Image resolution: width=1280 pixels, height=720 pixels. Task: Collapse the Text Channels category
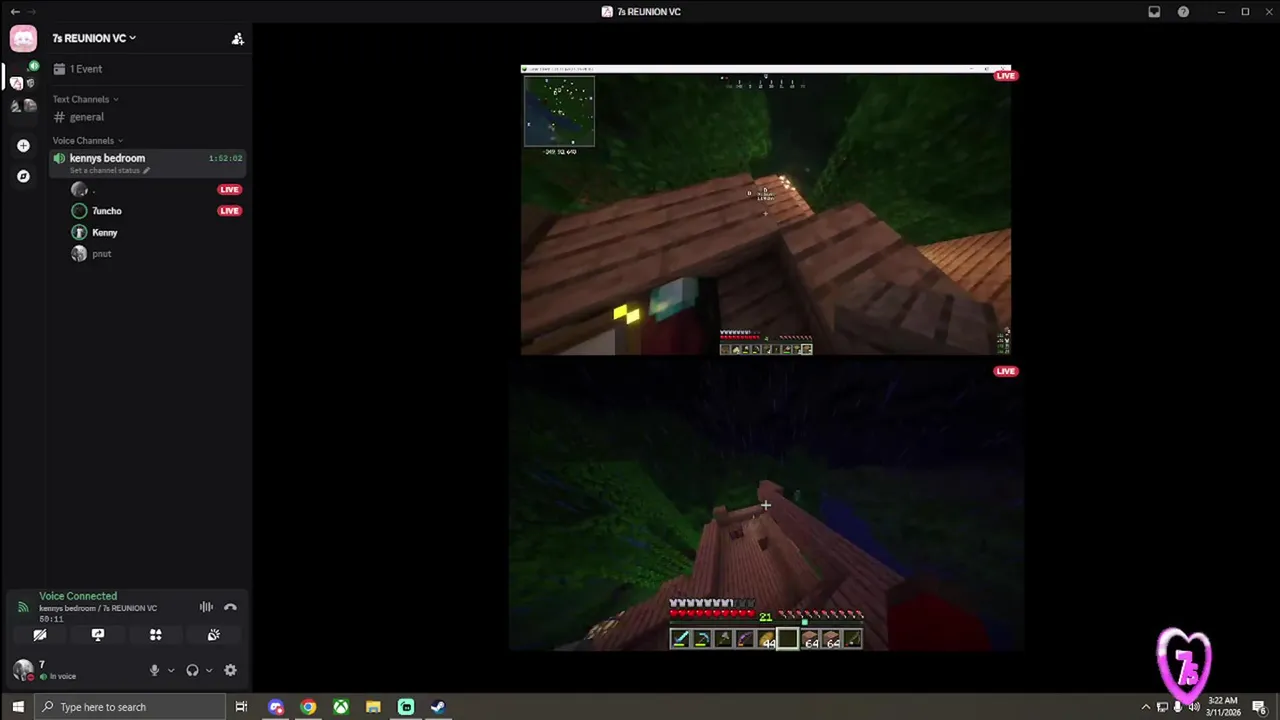(x=86, y=99)
